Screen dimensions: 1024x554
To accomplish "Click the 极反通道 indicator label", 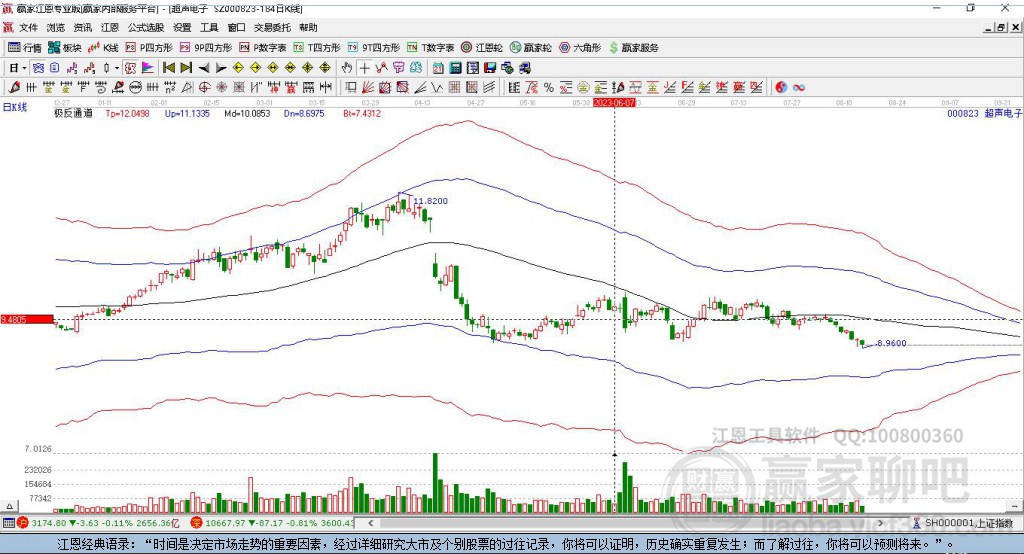I will point(73,113).
